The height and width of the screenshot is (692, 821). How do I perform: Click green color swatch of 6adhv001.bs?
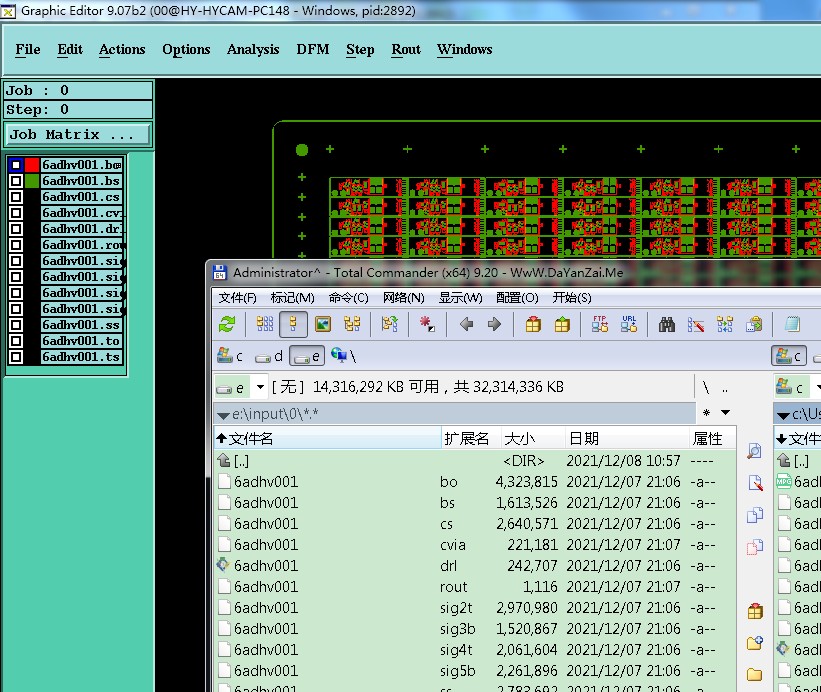[x=32, y=181]
